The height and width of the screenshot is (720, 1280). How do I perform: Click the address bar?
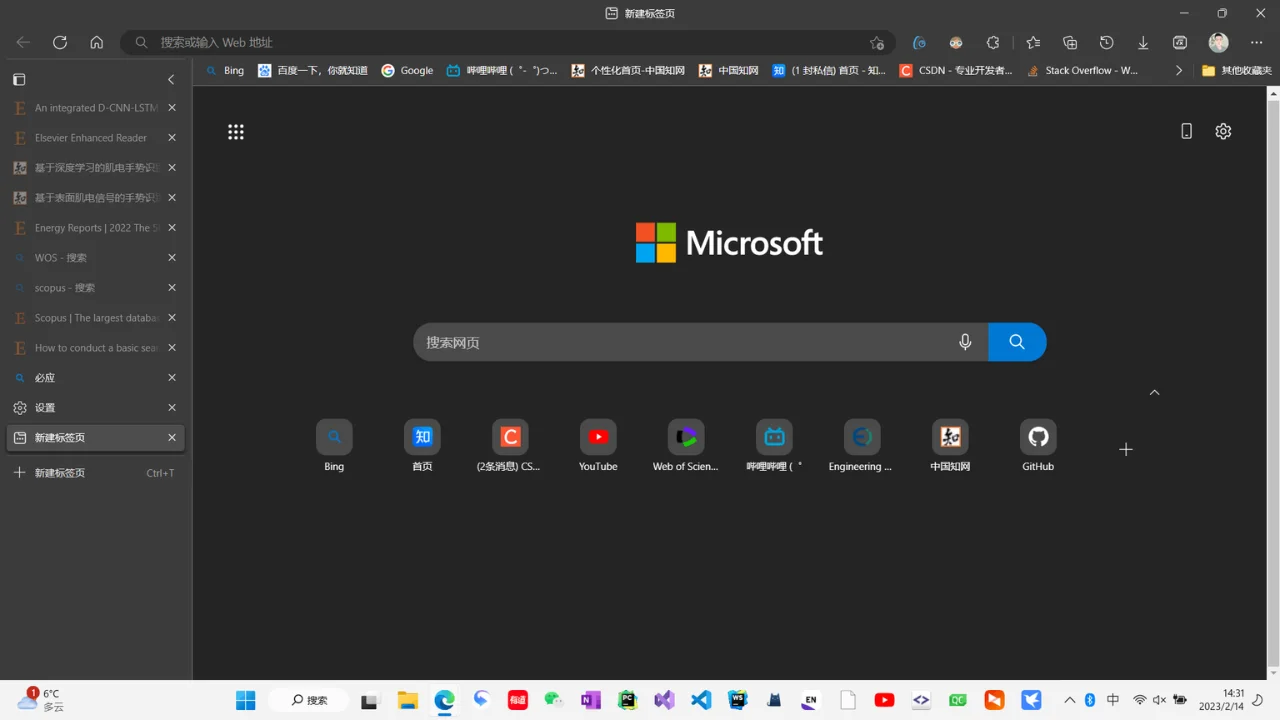[508, 43]
